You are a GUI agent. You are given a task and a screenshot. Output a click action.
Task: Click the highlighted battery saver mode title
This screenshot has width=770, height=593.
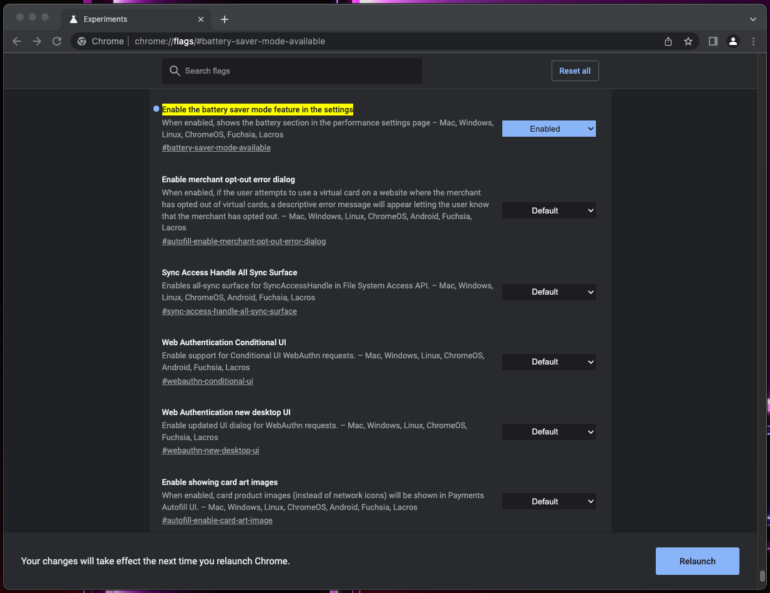tap(257, 109)
